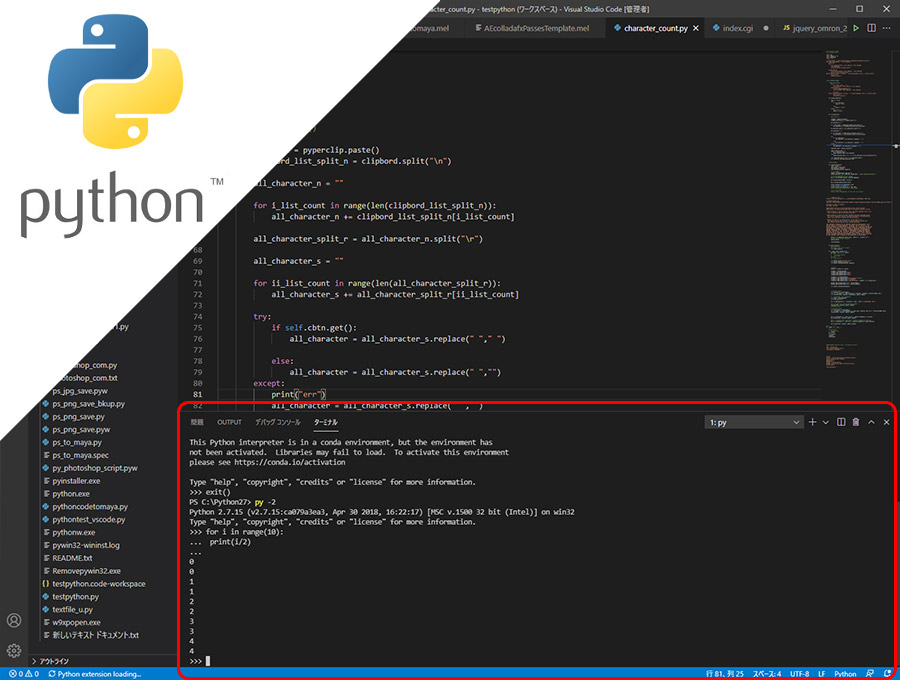Show errors and warnings count in status bar
Screen dimensions: 900x680
coord(24,674)
